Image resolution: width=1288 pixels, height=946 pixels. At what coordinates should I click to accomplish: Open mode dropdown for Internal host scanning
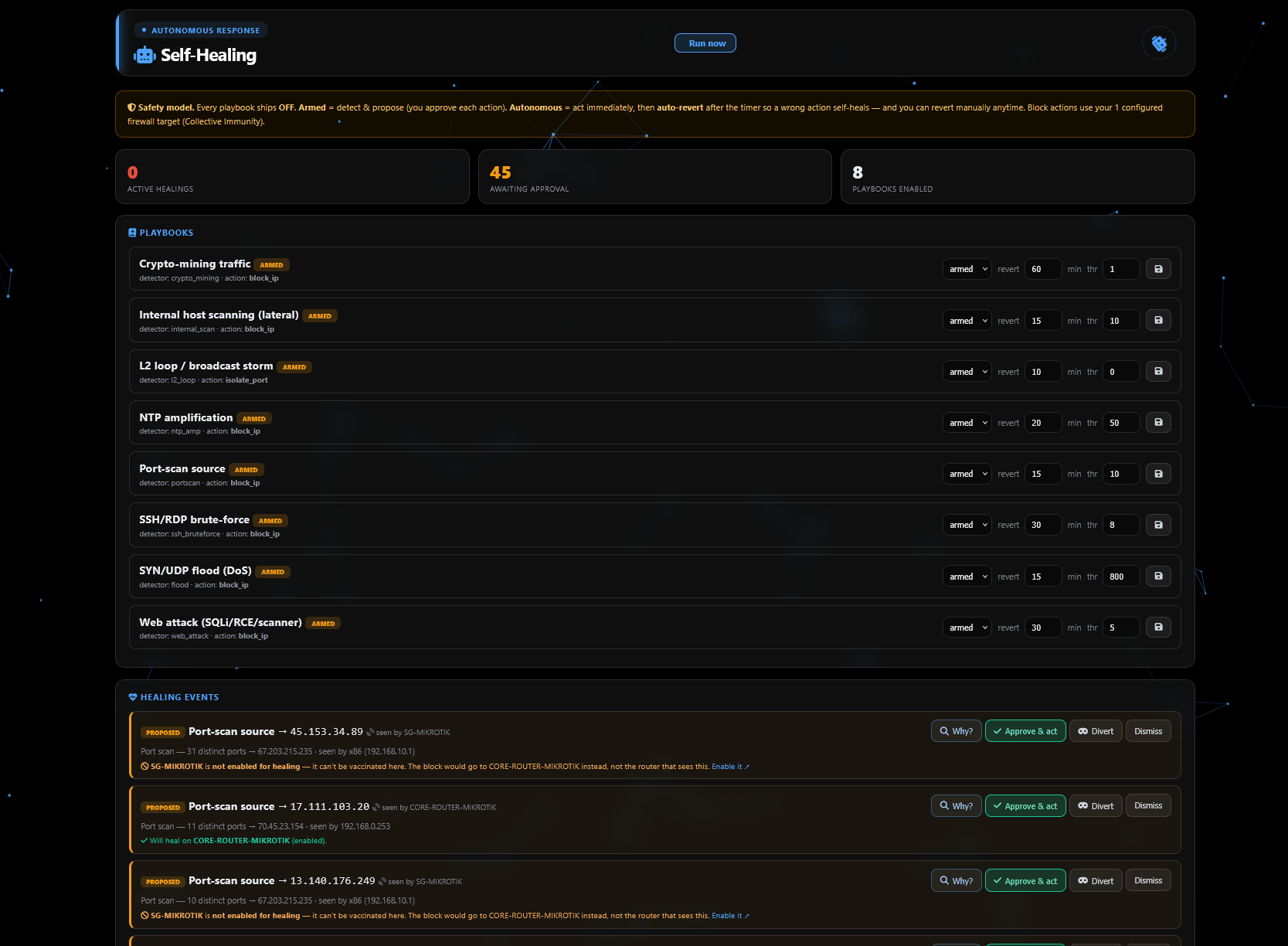[x=967, y=321]
